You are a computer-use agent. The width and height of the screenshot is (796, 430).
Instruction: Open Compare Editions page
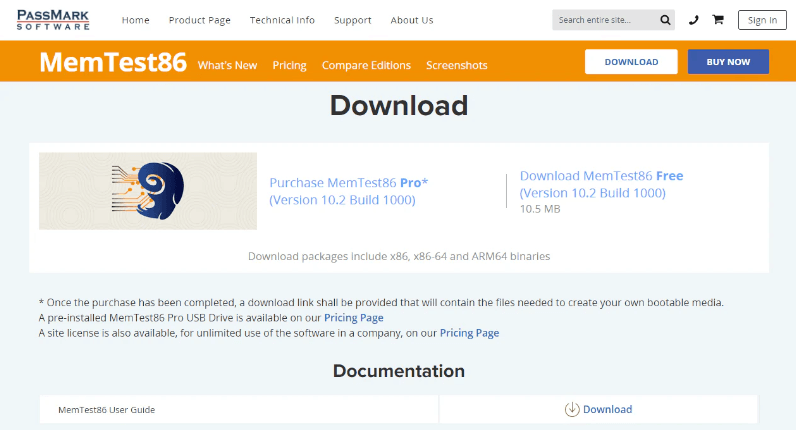(x=366, y=65)
